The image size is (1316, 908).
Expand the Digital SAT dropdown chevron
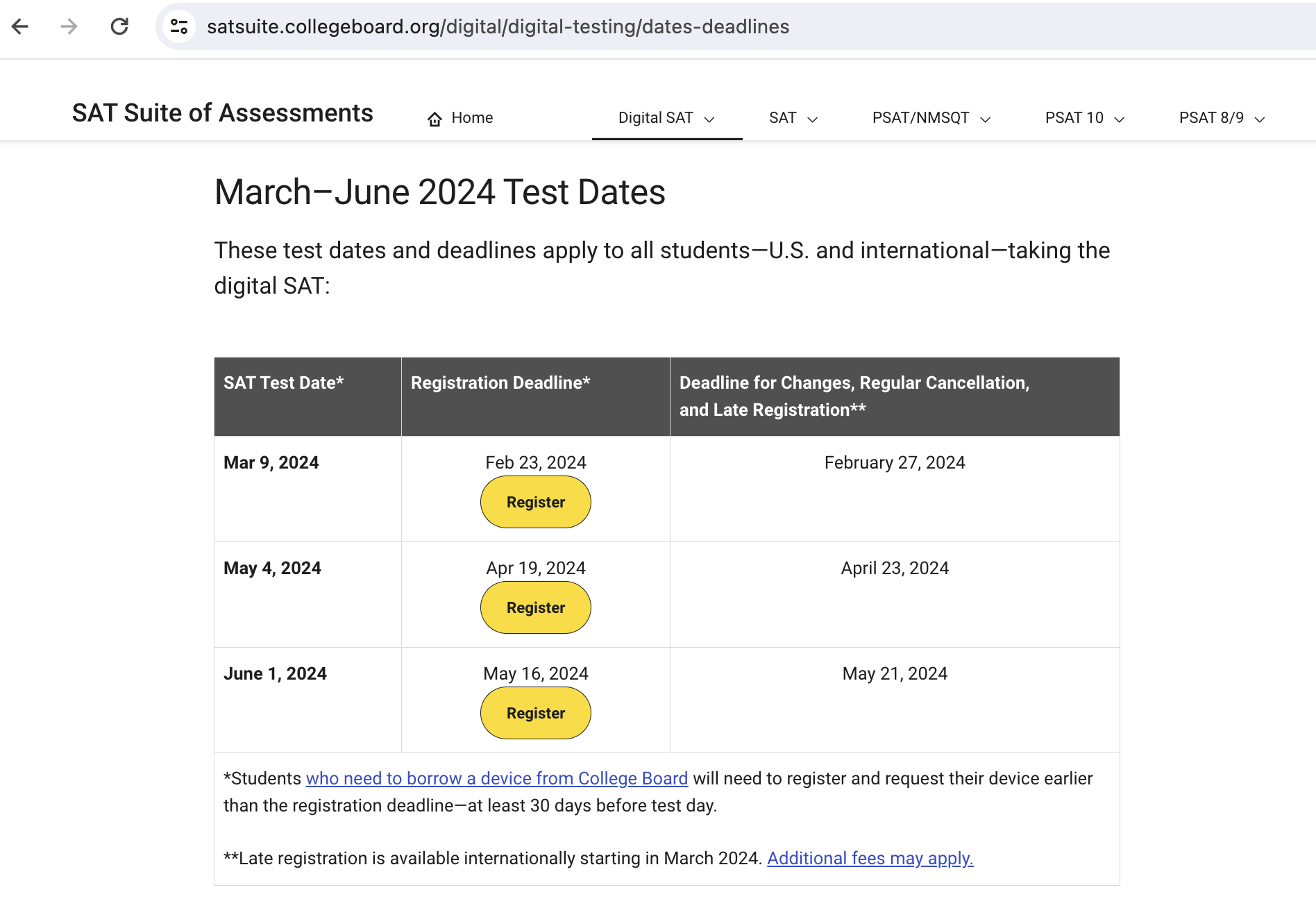[x=709, y=119]
